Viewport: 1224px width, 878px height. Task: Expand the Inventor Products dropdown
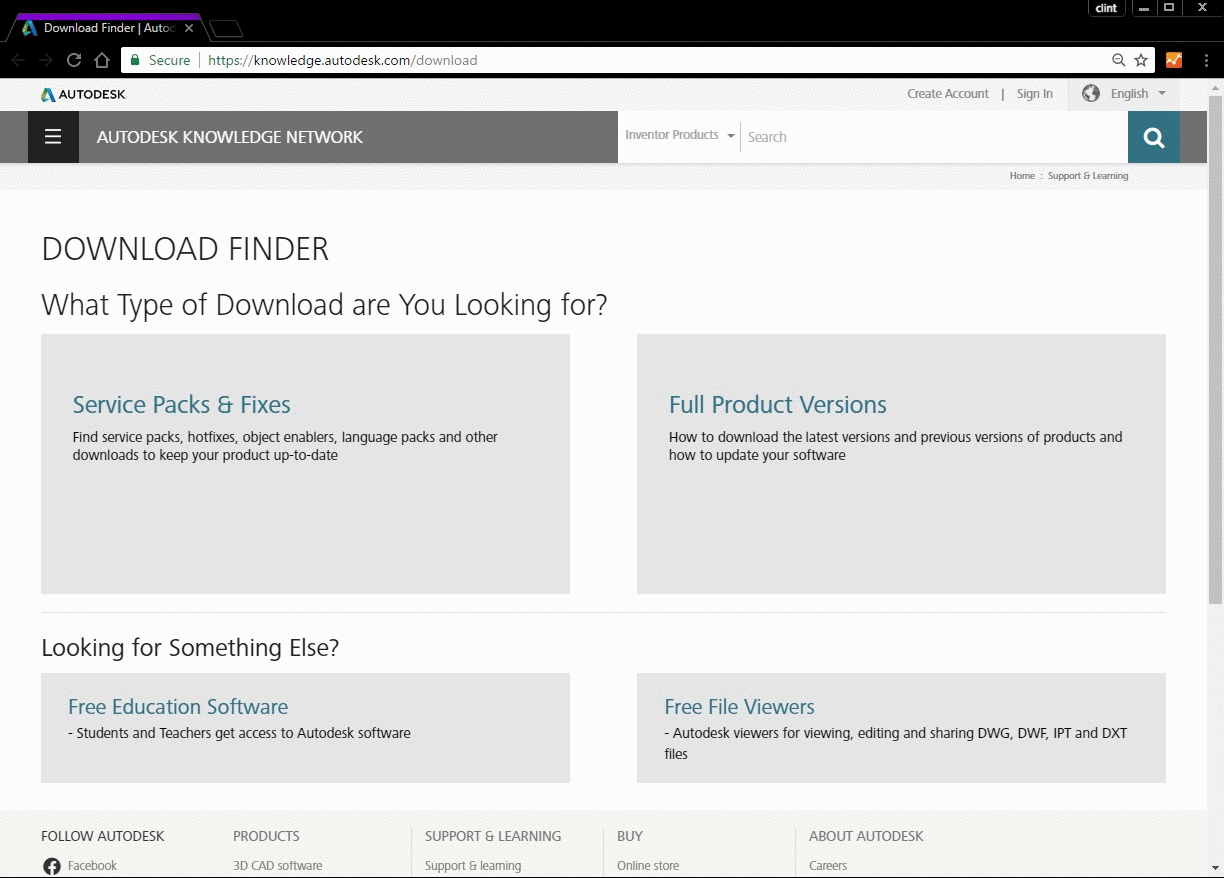[x=680, y=135]
